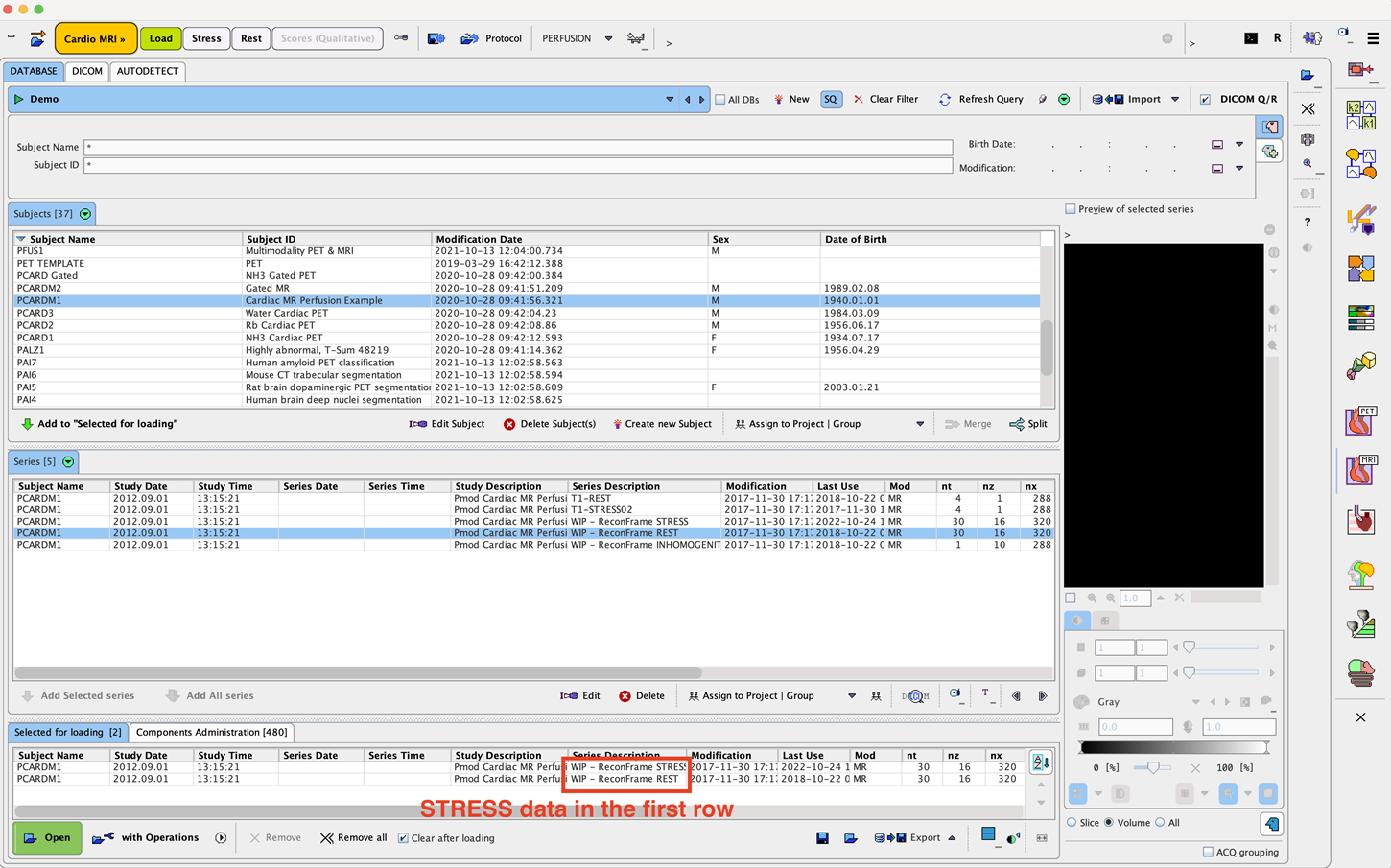Expand the Demo database dropdown arrow
1391x868 pixels.
click(670, 100)
